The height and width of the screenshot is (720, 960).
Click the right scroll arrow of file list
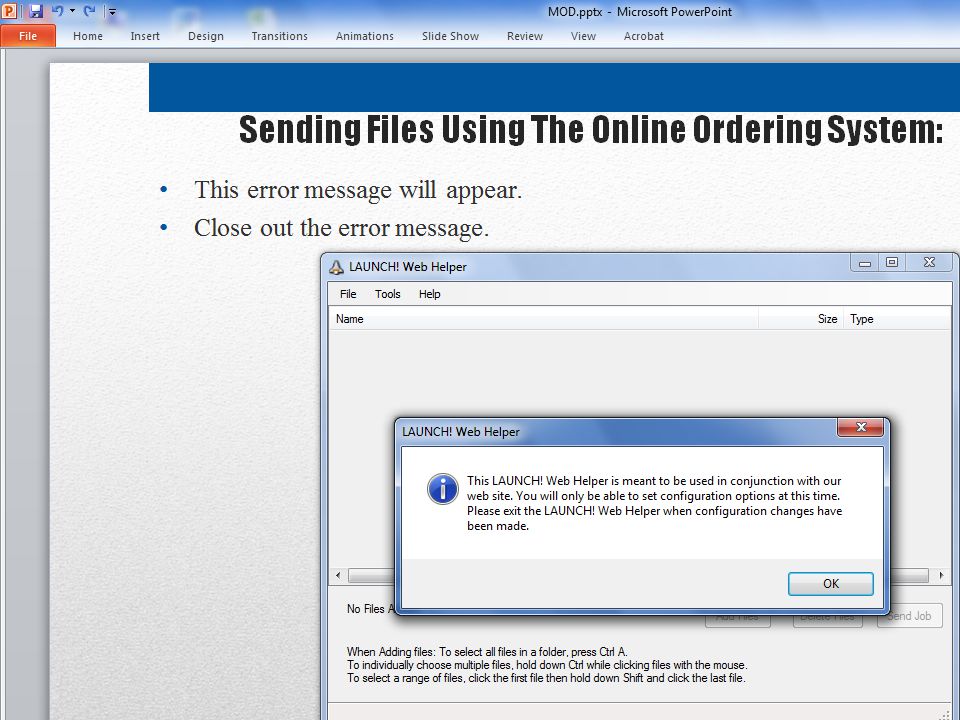point(941,576)
